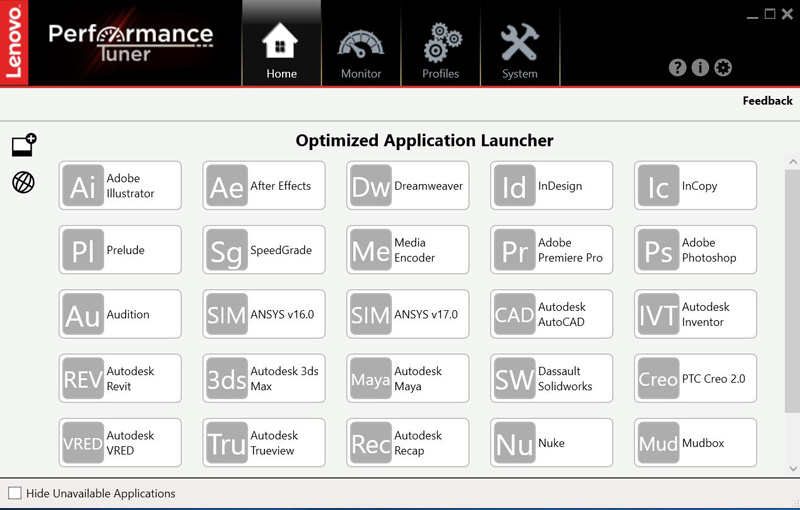Open Autodesk Trueview tile

pos(264,443)
